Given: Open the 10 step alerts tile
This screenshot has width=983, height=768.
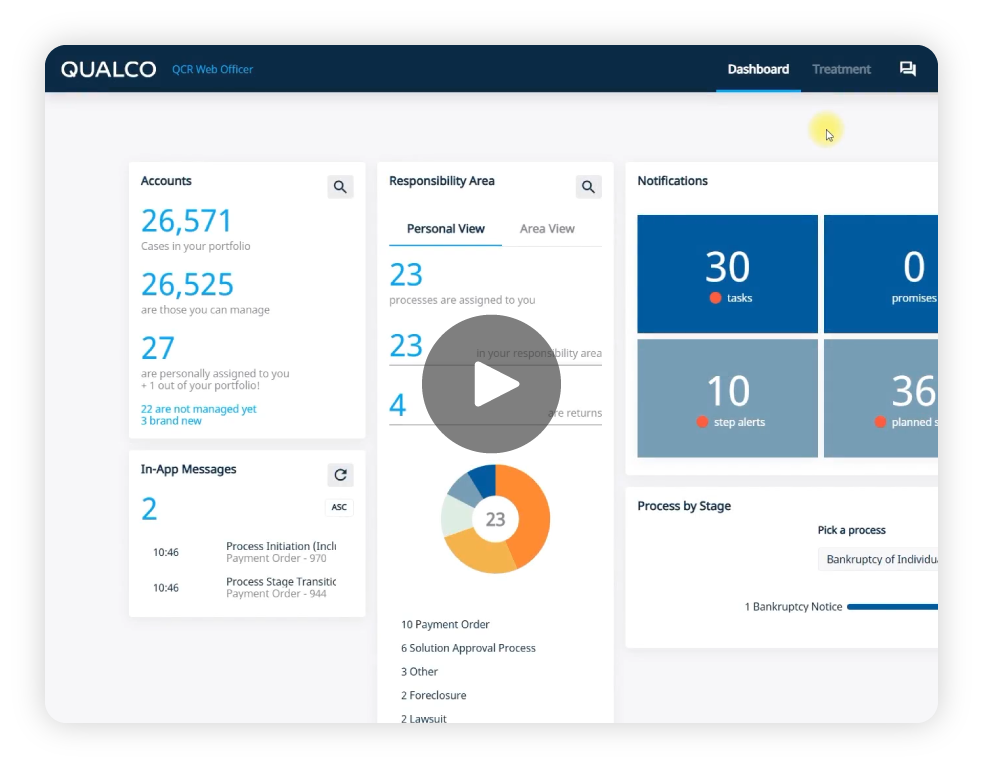Looking at the screenshot, I should point(727,398).
